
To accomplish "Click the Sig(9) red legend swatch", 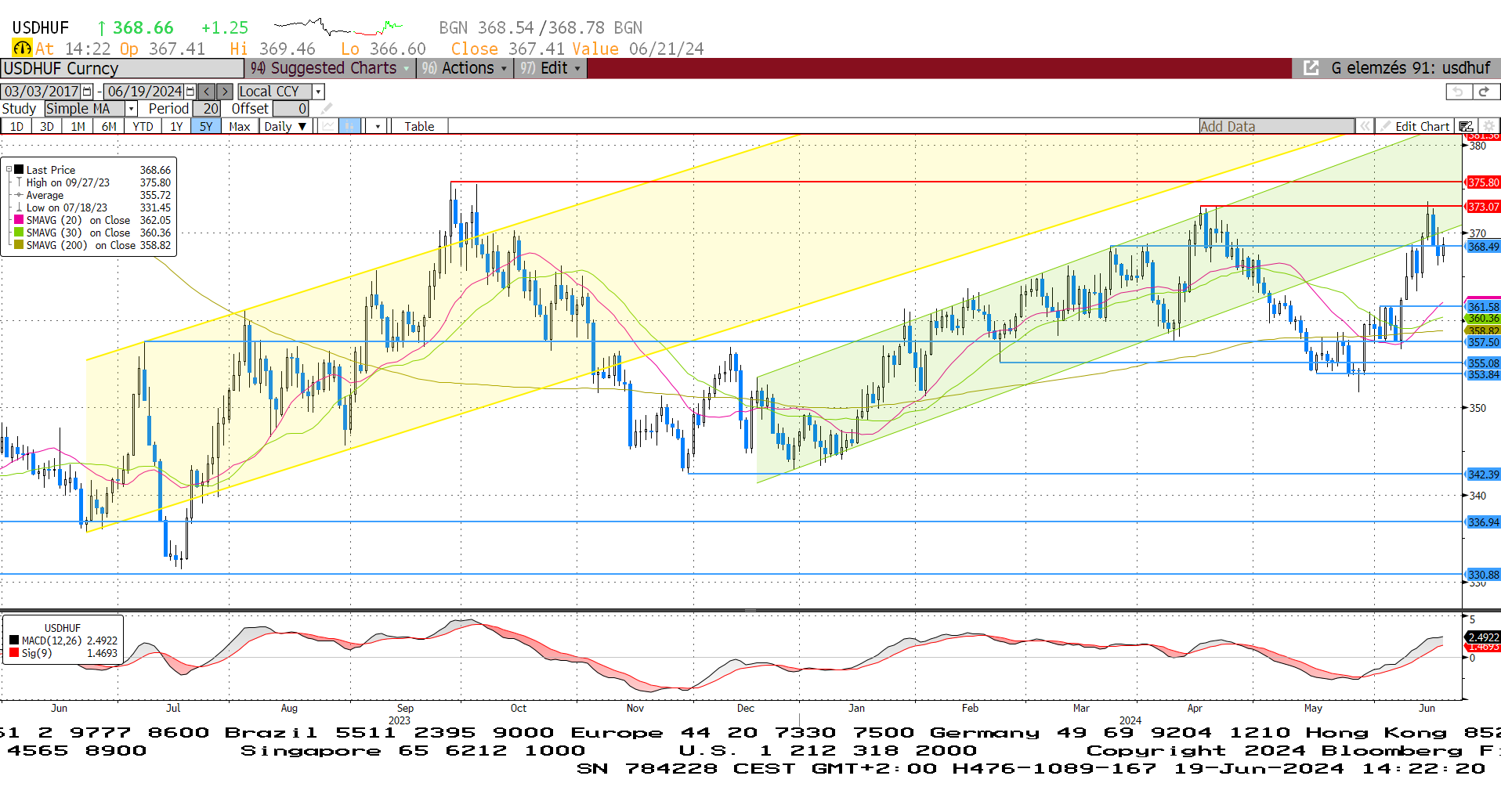I will pyautogui.click(x=14, y=653).
